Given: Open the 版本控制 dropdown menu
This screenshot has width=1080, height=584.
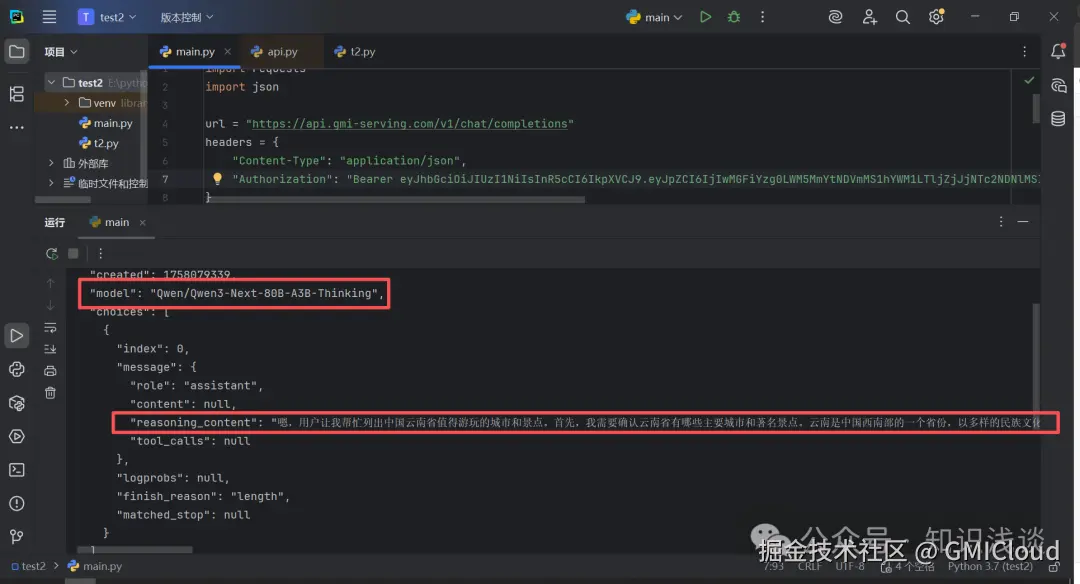Looking at the screenshot, I should [x=187, y=17].
